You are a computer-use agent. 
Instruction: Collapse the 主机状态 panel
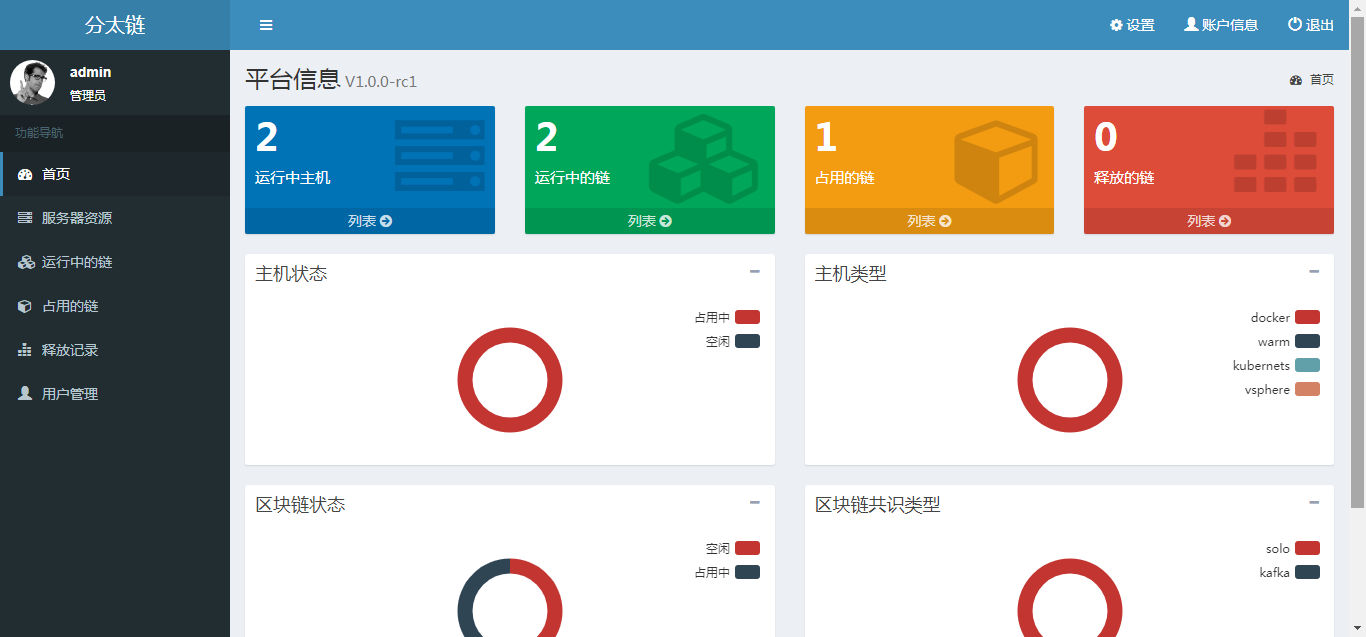pyautogui.click(x=755, y=271)
